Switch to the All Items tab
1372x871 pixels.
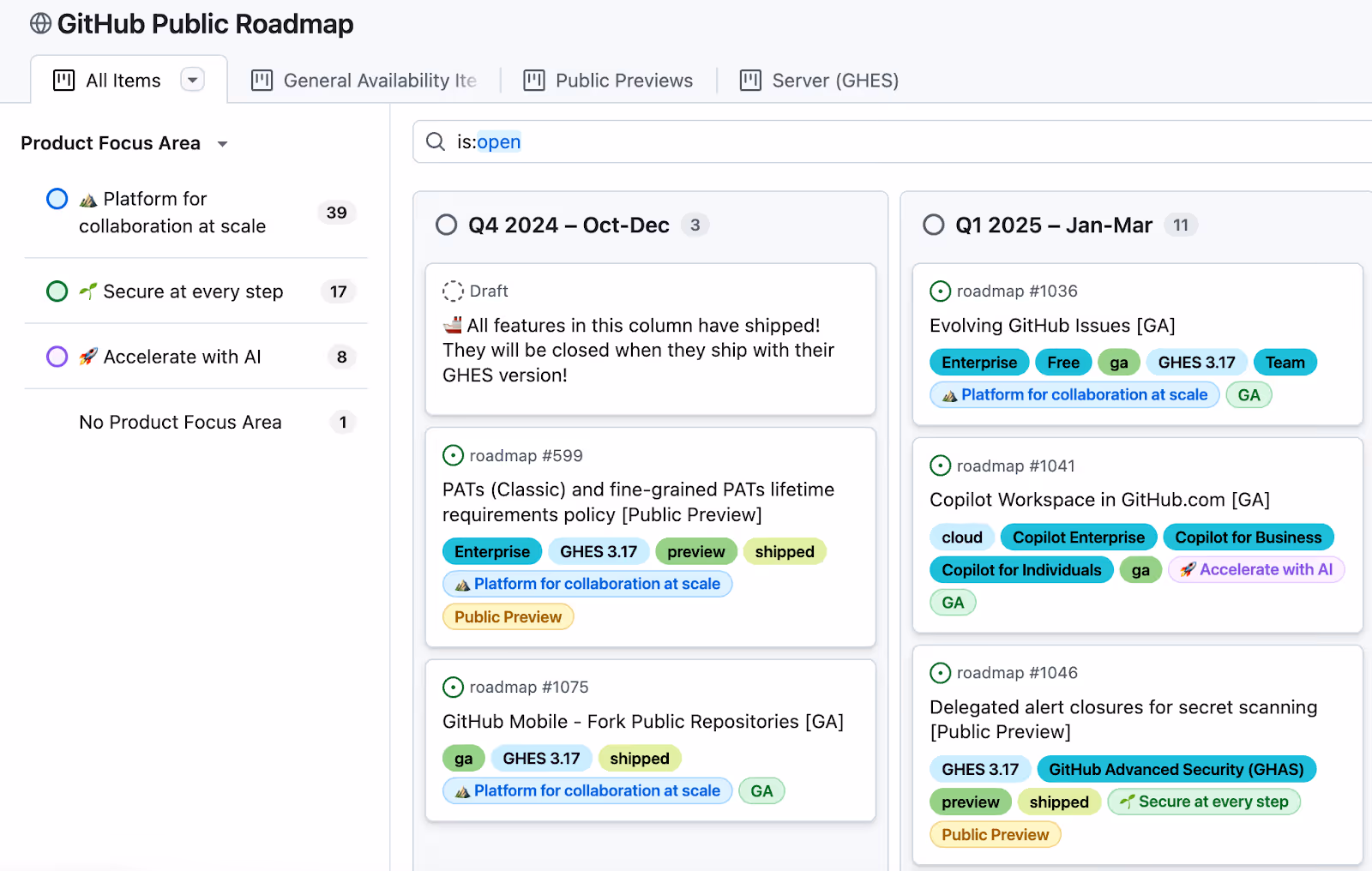point(129,80)
